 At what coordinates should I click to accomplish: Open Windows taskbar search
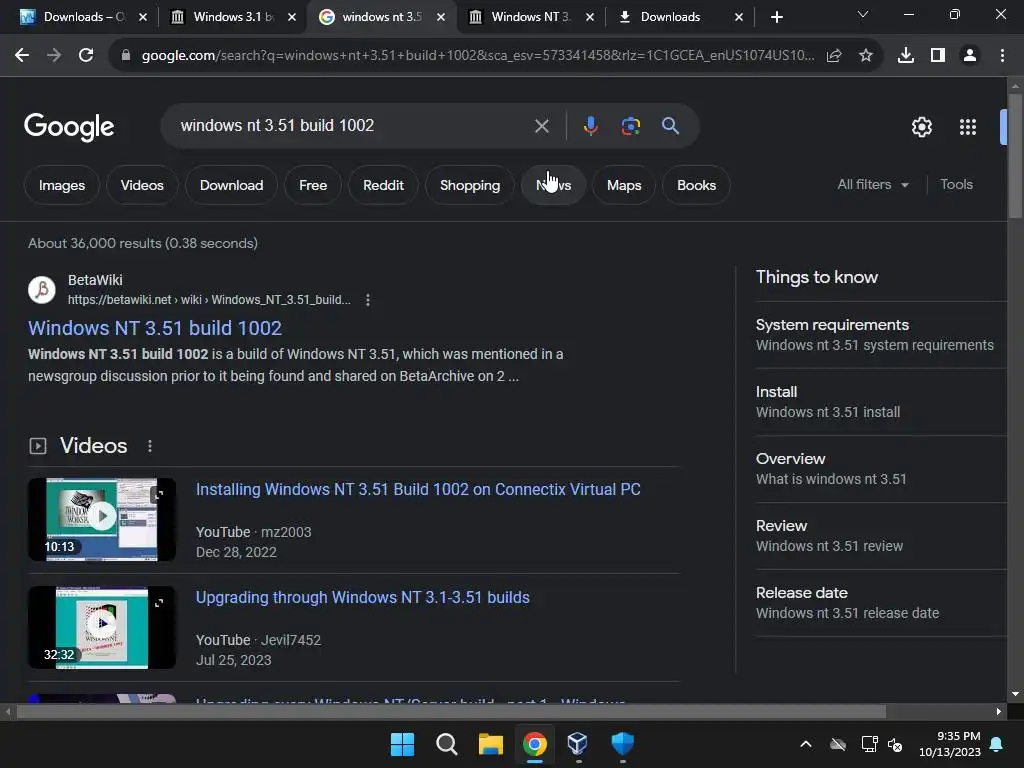point(447,744)
